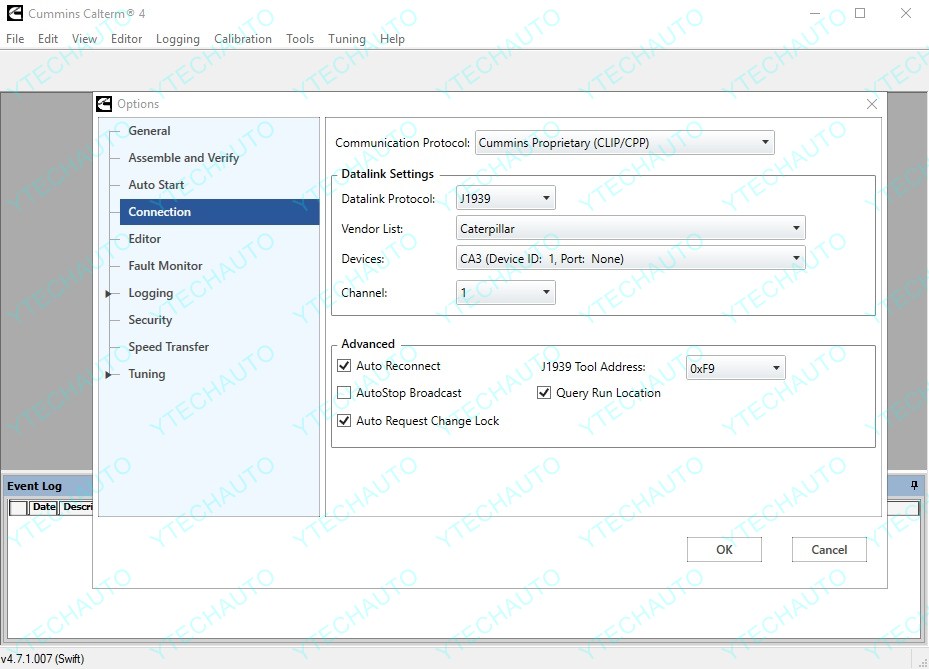Uncheck Auto Request Change Lock
This screenshot has height=669, width=929.
pos(345,422)
